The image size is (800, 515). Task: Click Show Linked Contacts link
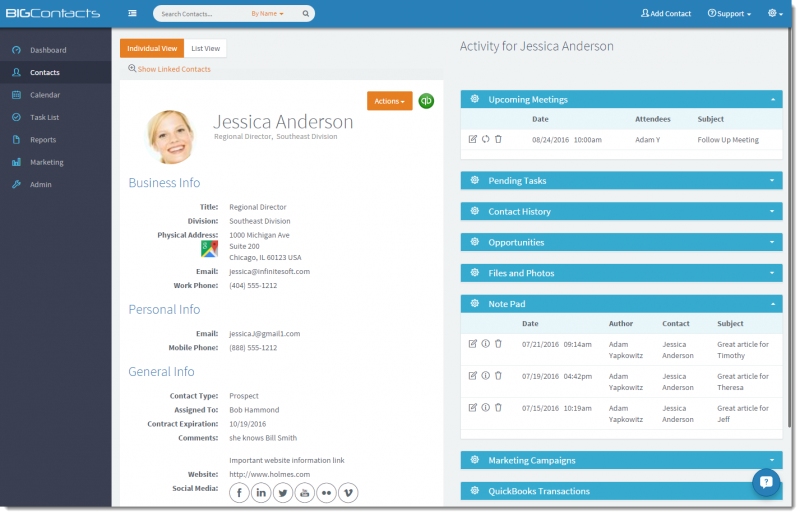coord(174,69)
